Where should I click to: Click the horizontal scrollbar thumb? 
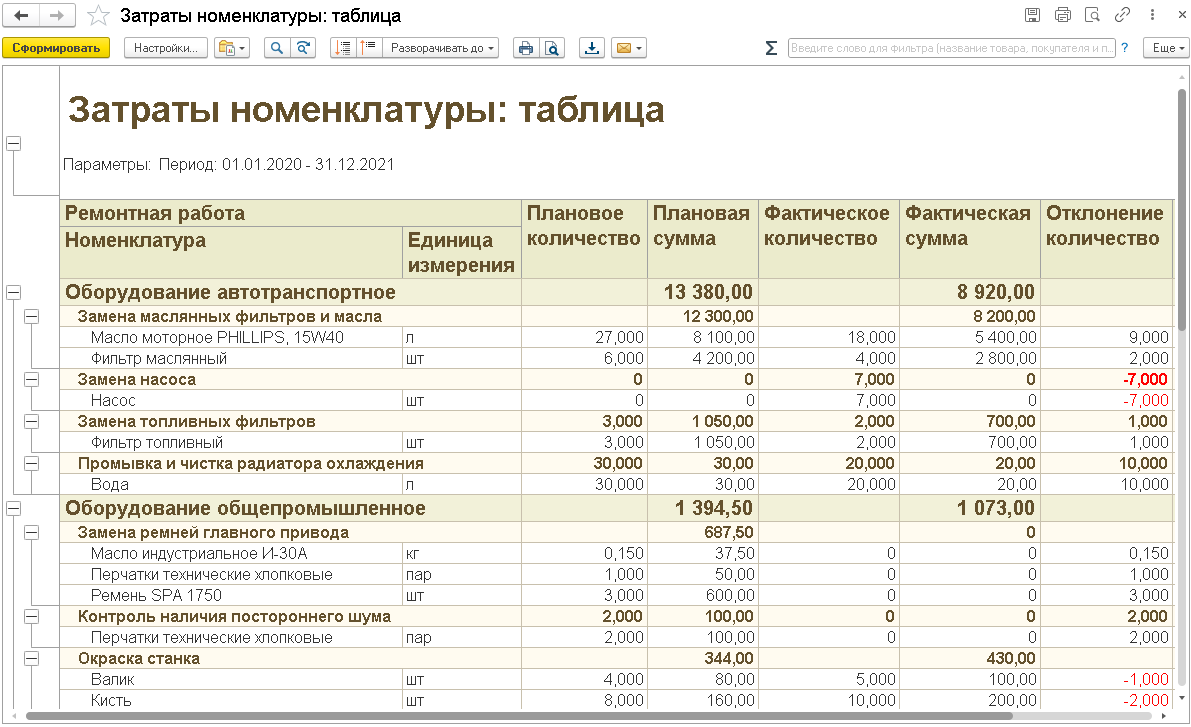click(x=519, y=716)
